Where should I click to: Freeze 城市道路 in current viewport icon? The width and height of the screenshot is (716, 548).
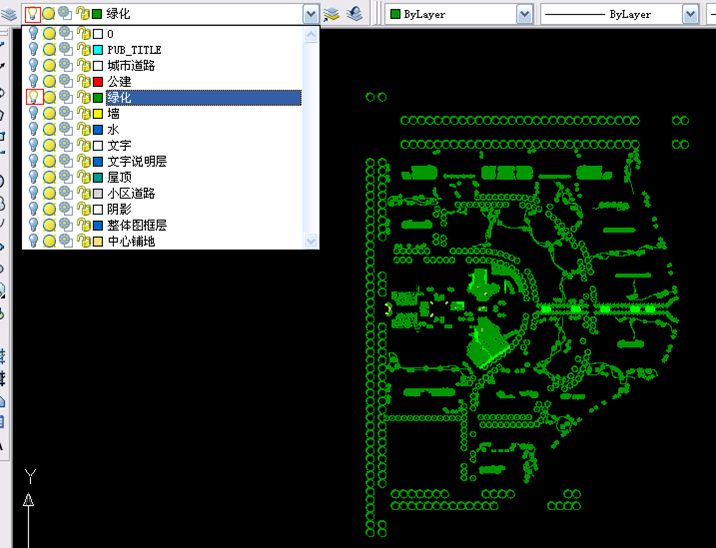pyautogui.click(x=66, y=65)
